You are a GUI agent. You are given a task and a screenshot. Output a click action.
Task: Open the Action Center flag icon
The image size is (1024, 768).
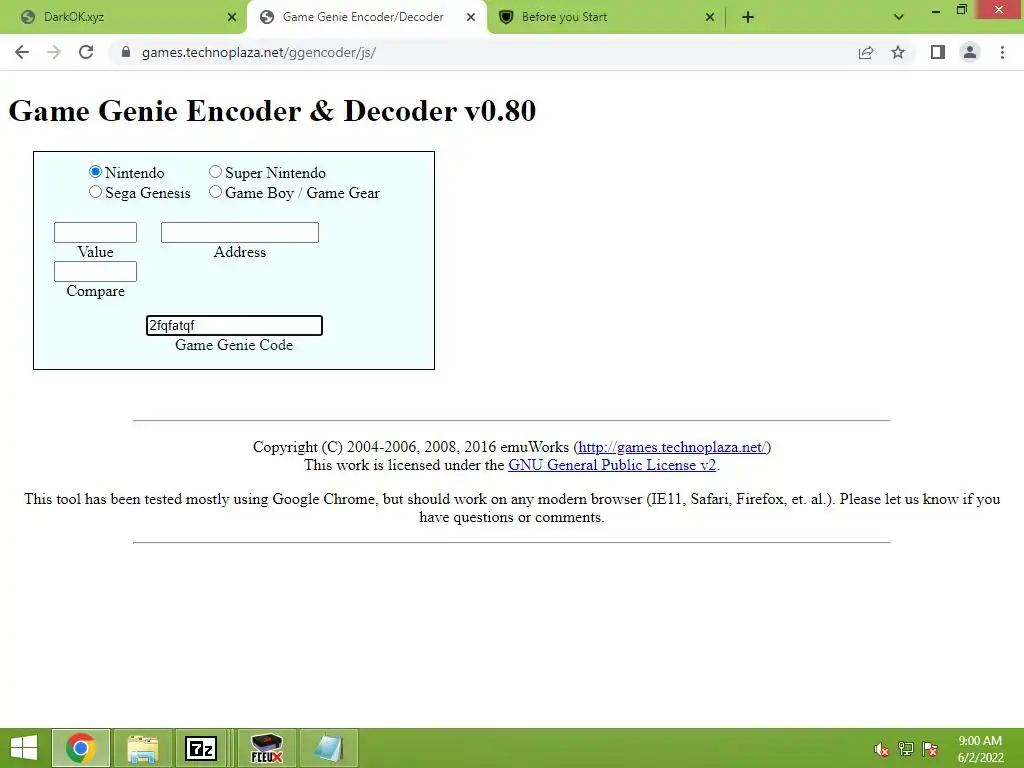point(930,749)
